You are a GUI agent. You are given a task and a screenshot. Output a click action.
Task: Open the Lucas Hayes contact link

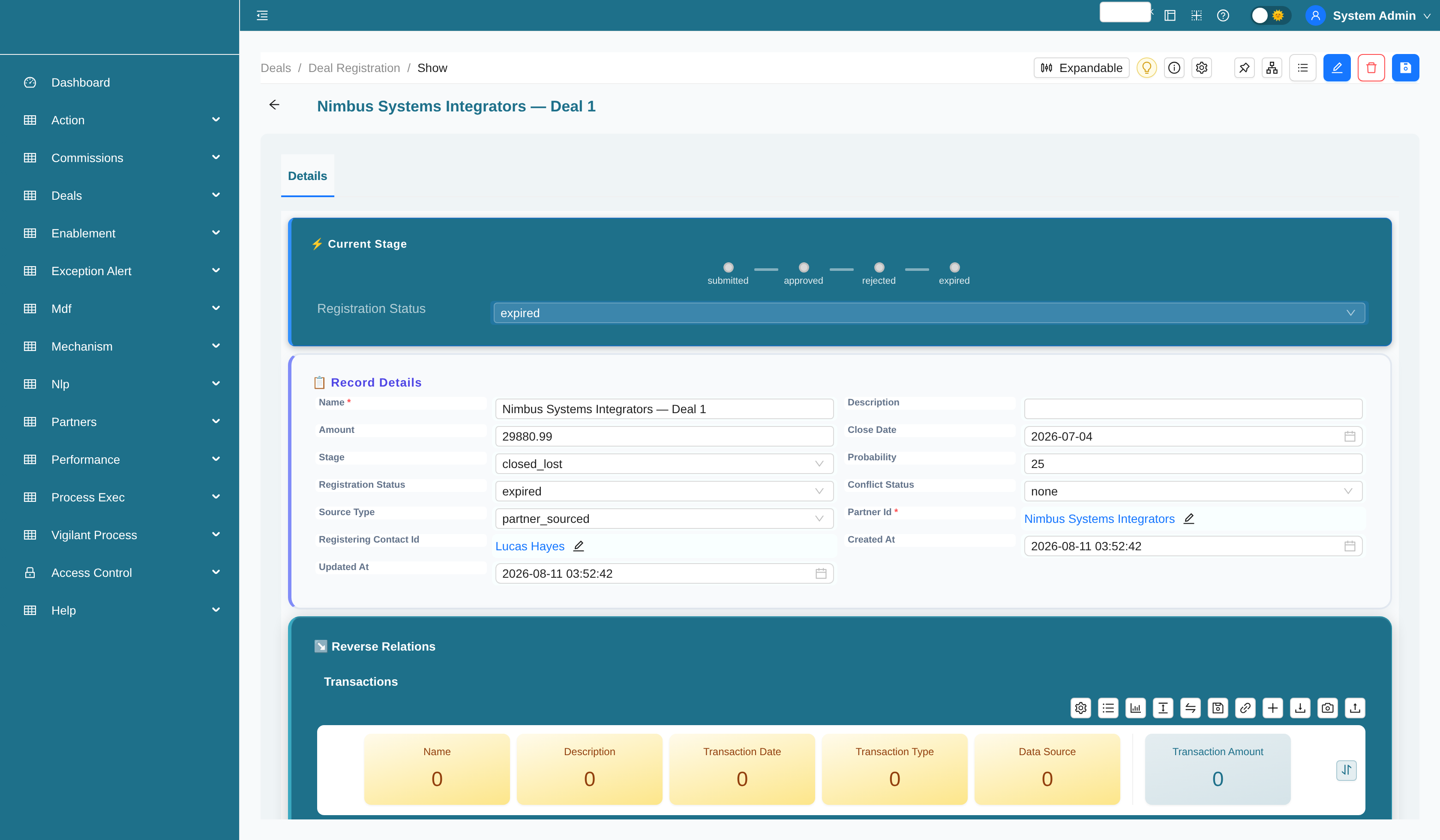click(530, 546)
